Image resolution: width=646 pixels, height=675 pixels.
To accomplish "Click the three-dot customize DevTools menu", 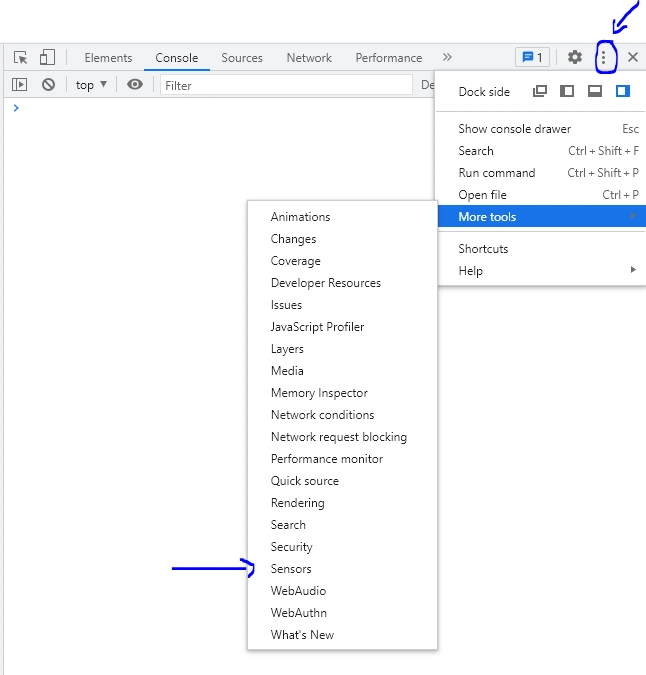I will pos(603,58).
